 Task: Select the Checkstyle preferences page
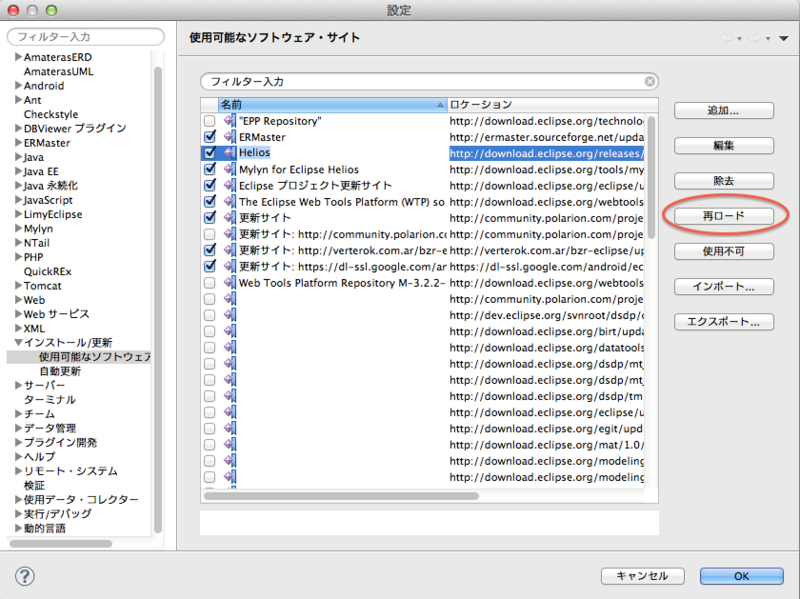51,114
